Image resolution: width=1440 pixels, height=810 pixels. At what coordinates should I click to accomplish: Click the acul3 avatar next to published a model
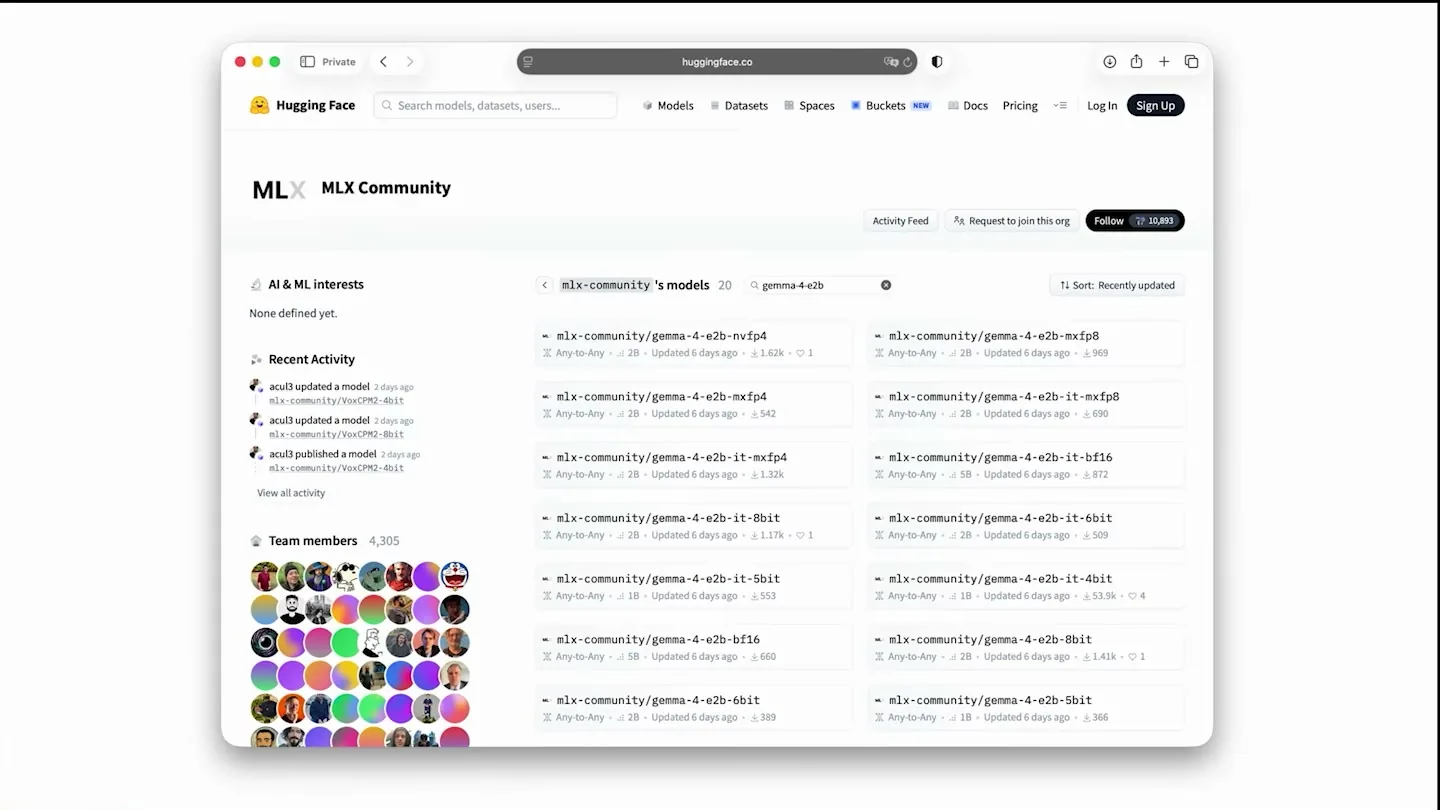click(256, 454)
